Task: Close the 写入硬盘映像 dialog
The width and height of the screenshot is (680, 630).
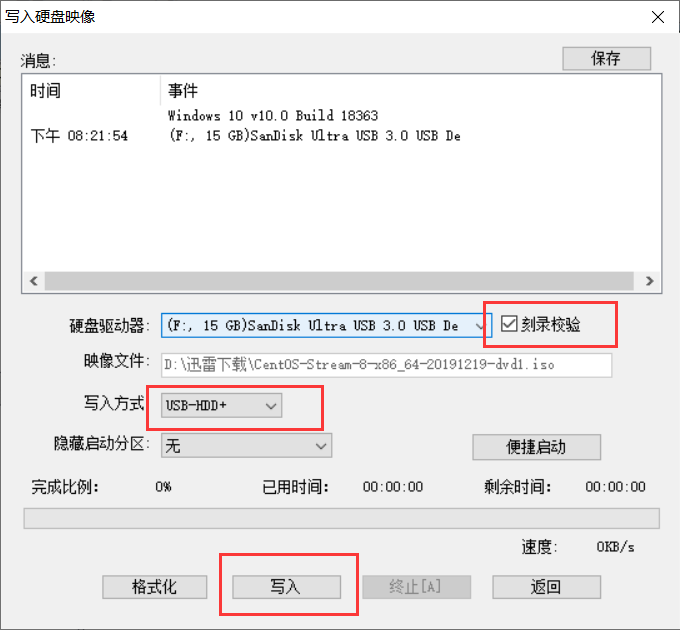Action: (x=658, y=17)
